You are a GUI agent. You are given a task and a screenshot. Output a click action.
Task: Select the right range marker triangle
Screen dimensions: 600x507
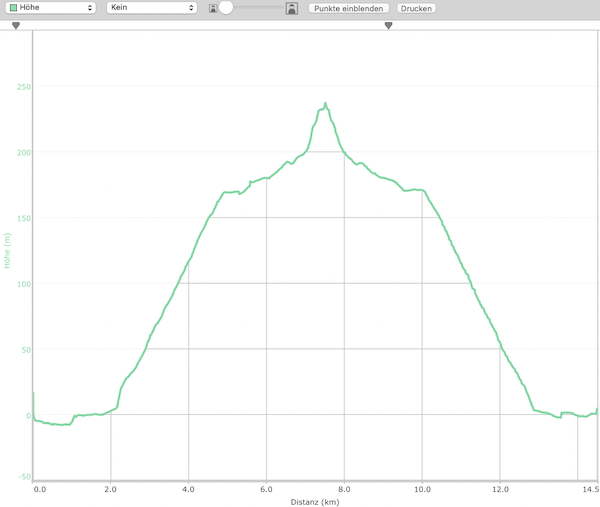[x=388, y=26]
